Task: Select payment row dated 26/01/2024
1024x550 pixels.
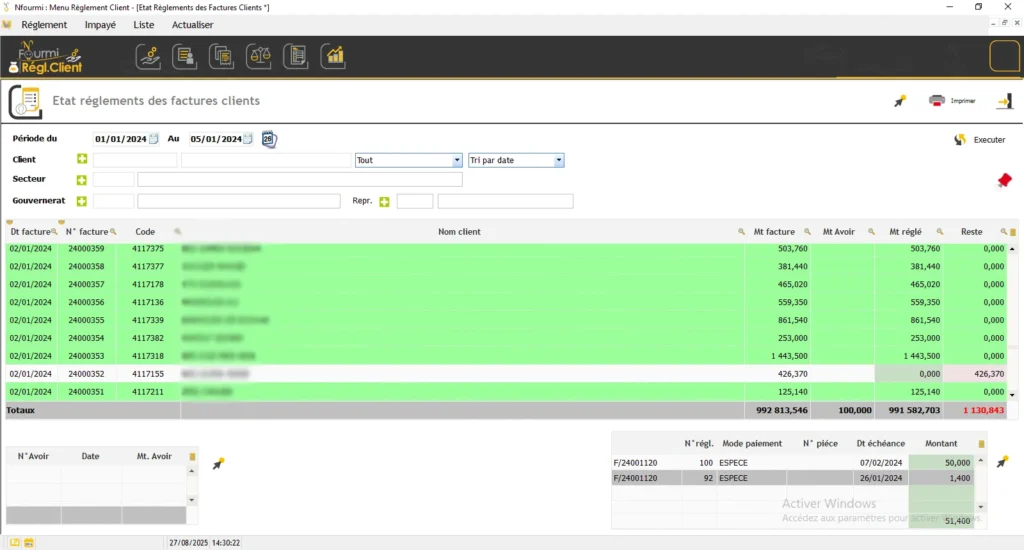Action: coord(793,478)
